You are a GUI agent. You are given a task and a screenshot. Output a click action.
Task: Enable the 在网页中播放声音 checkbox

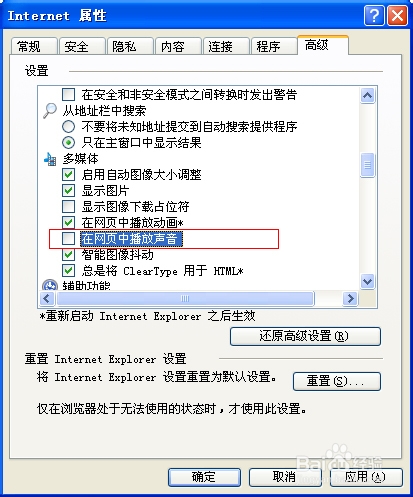click(x=68, y=239)
